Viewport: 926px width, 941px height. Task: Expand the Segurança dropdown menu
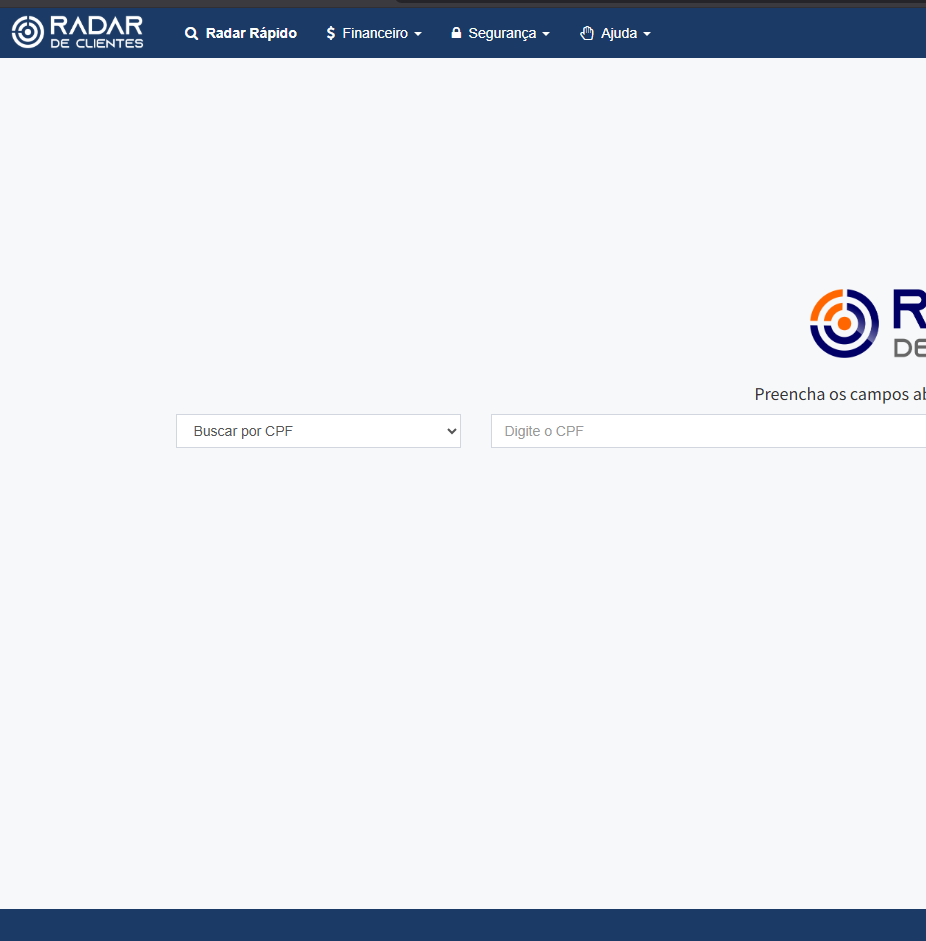click(x=500, y=33)
